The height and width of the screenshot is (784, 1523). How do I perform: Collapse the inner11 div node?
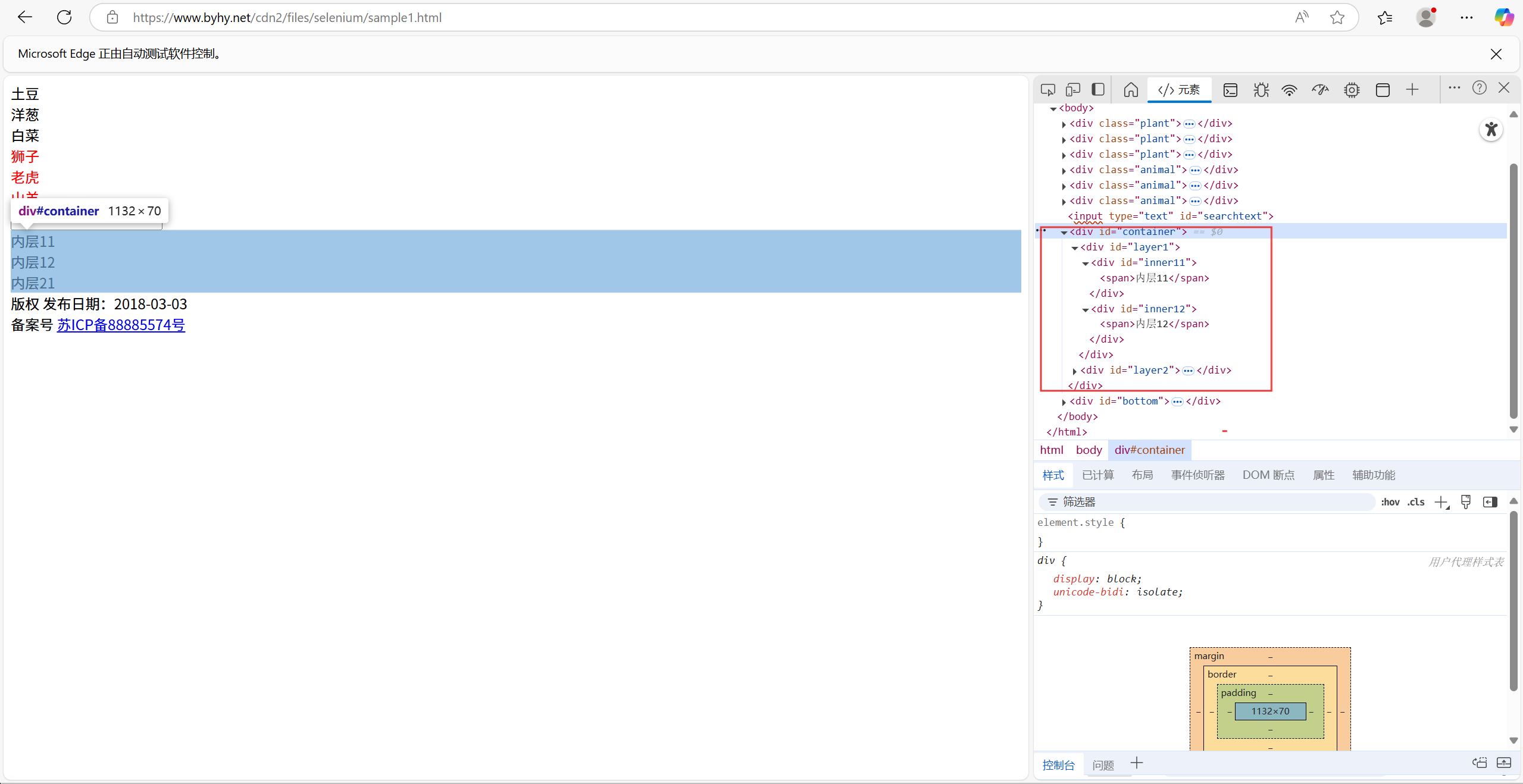point(1086,263)
